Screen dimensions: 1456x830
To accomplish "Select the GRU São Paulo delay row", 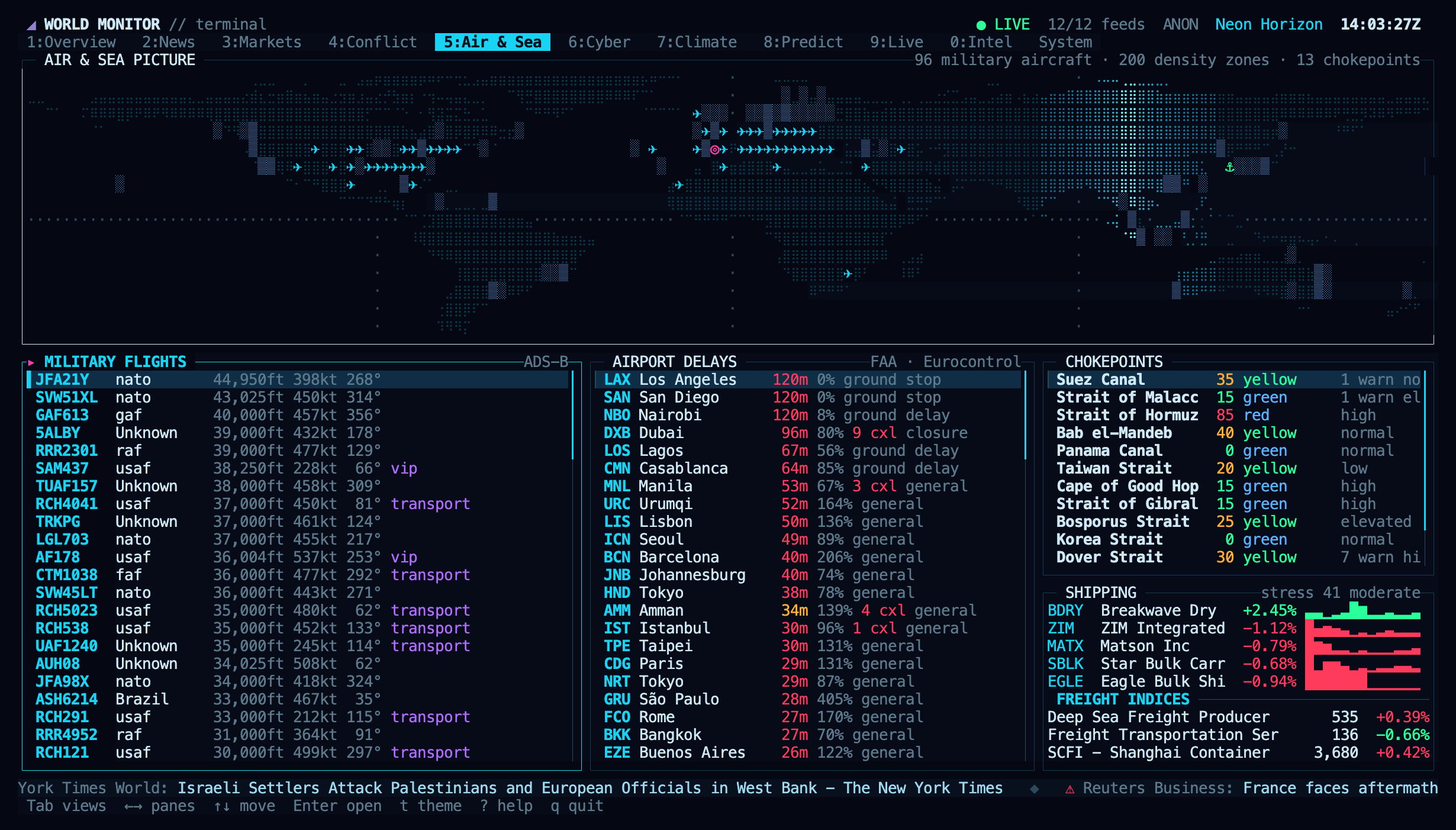I will tap(808, 699).
